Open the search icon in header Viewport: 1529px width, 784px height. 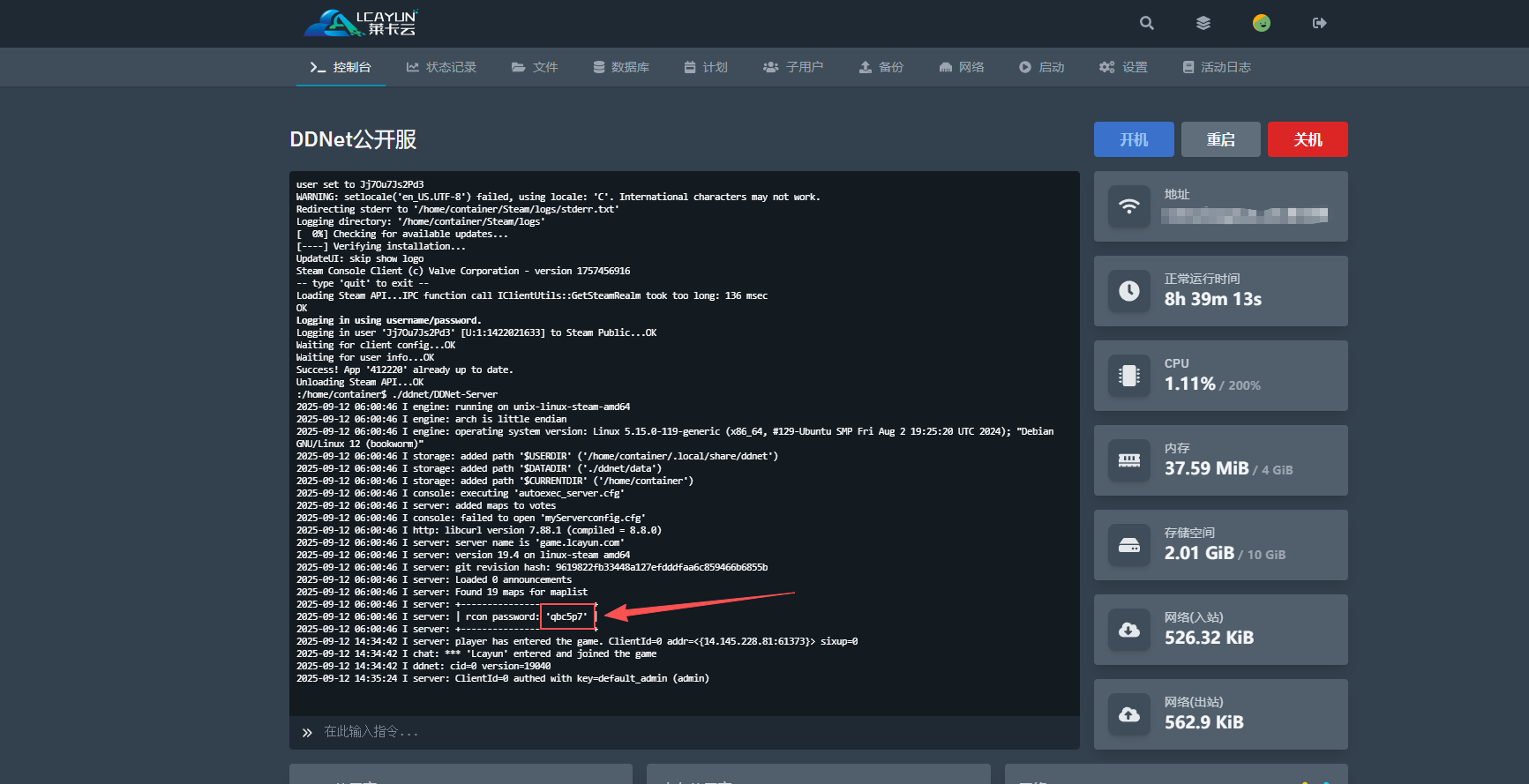[1146, 23]
